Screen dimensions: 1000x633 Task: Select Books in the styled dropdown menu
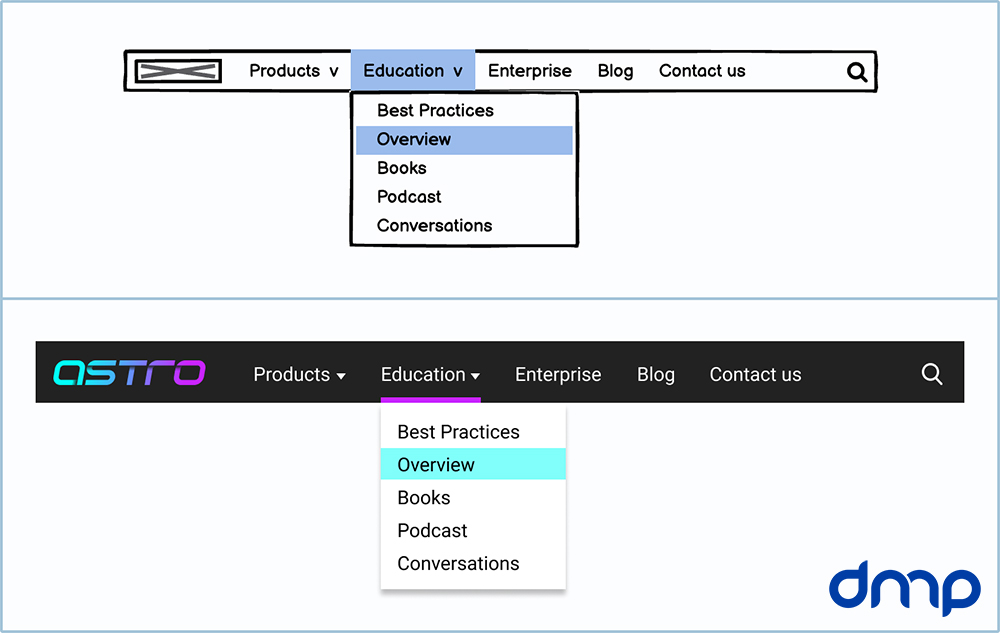tap(424, 498)
